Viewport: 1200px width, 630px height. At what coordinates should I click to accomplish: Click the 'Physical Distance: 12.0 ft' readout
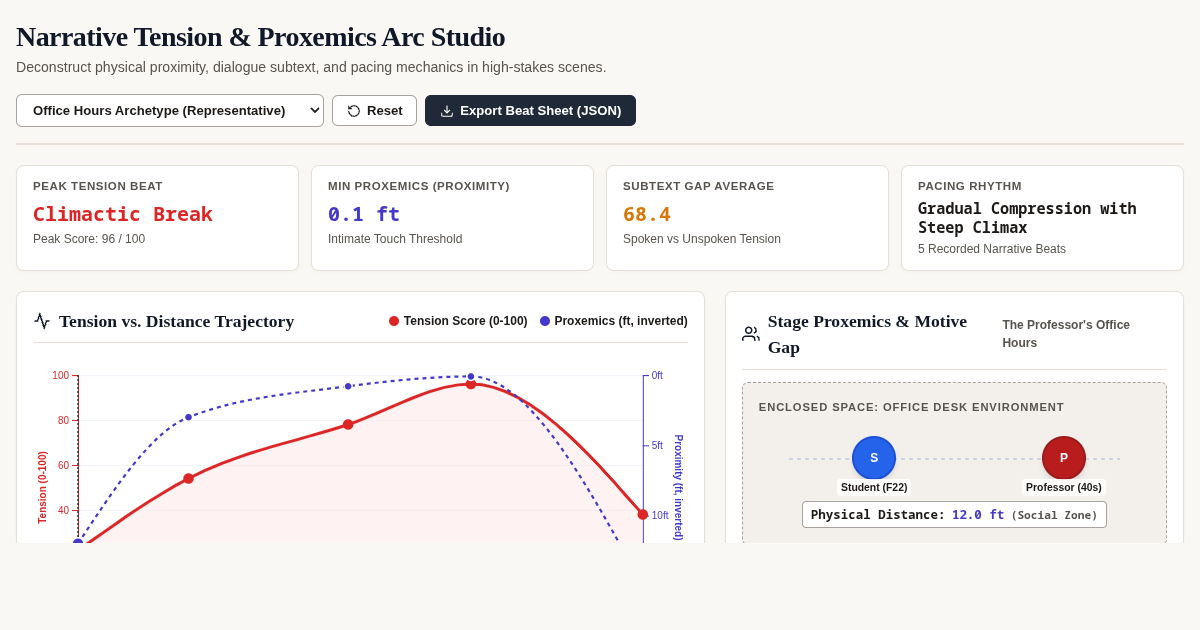click(954, 515)
